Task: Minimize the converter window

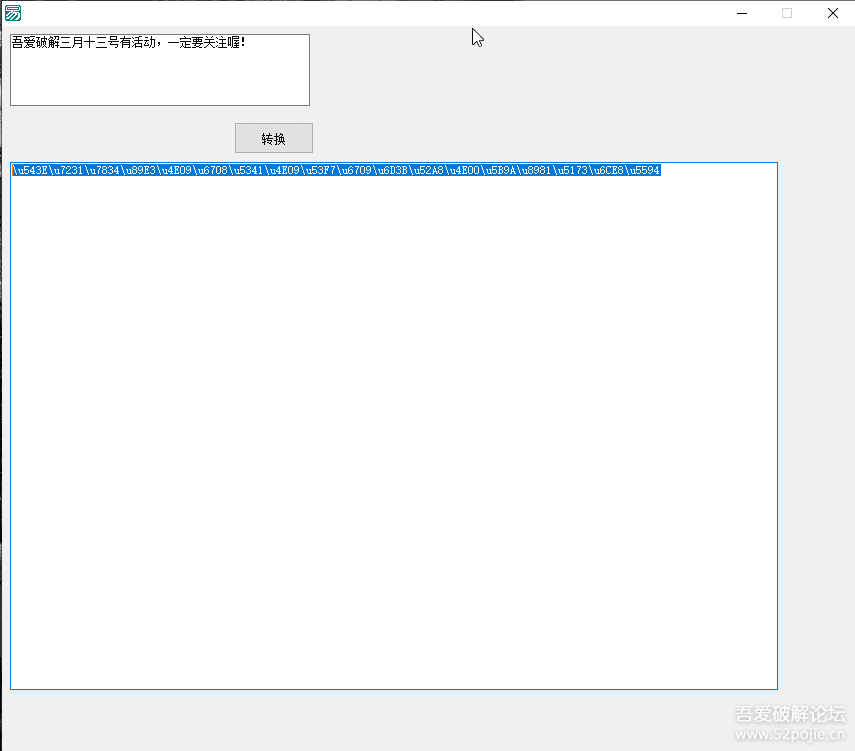Action: (742, 13)
